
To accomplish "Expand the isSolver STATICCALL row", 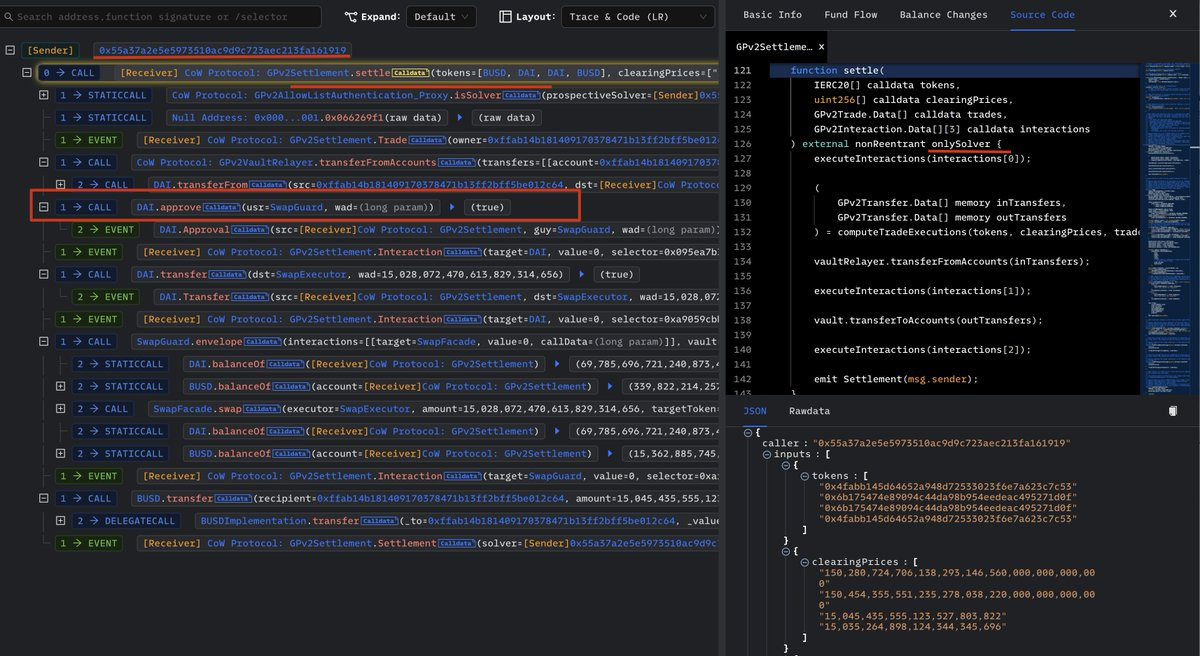I will (44, 95).
